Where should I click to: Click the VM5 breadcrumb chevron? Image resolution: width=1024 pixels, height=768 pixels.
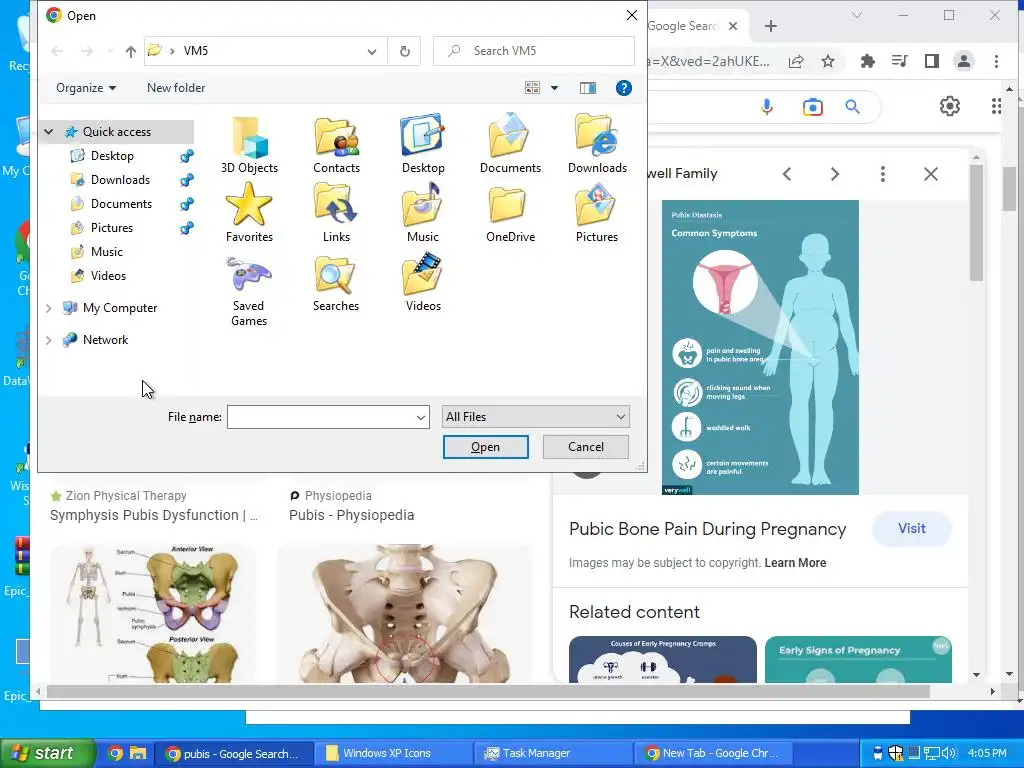(172, 51)
